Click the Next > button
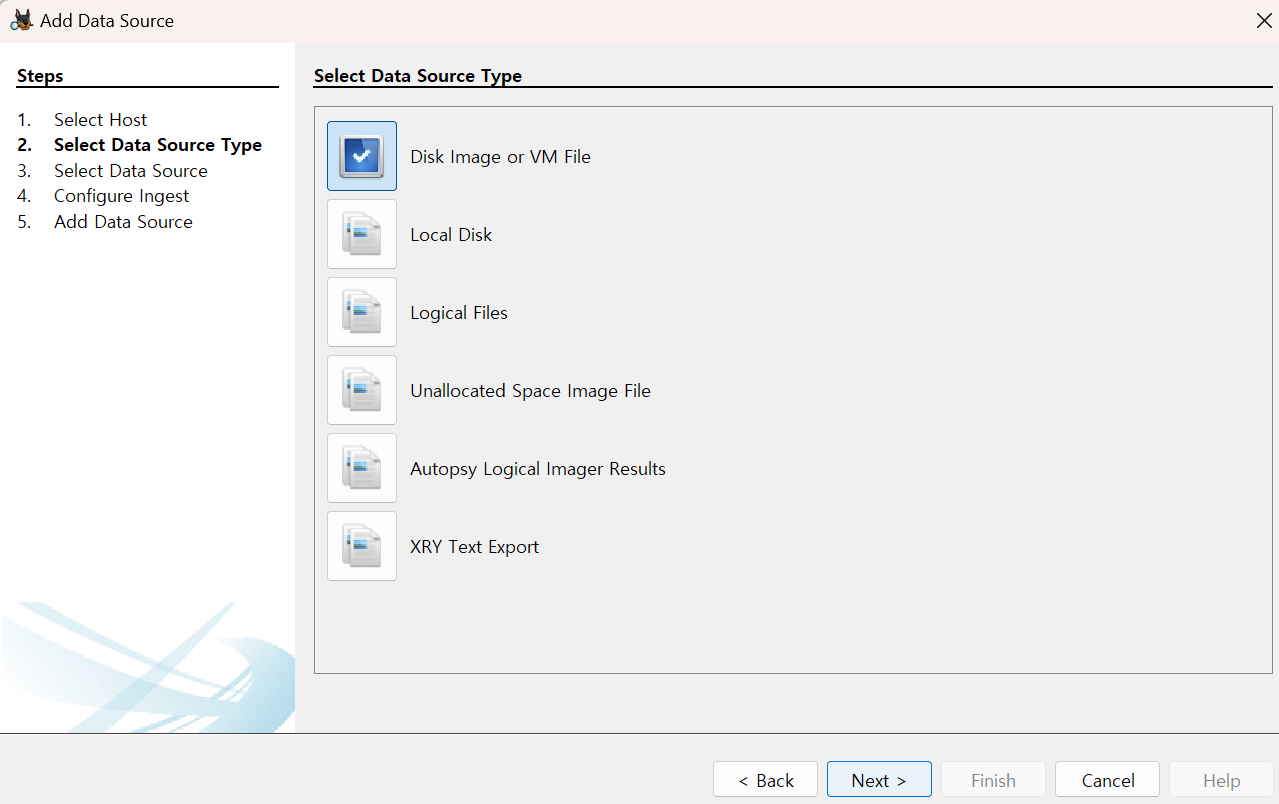This screenshot has width=1279, height=804. pyautogui.click(x=879, y=780)
